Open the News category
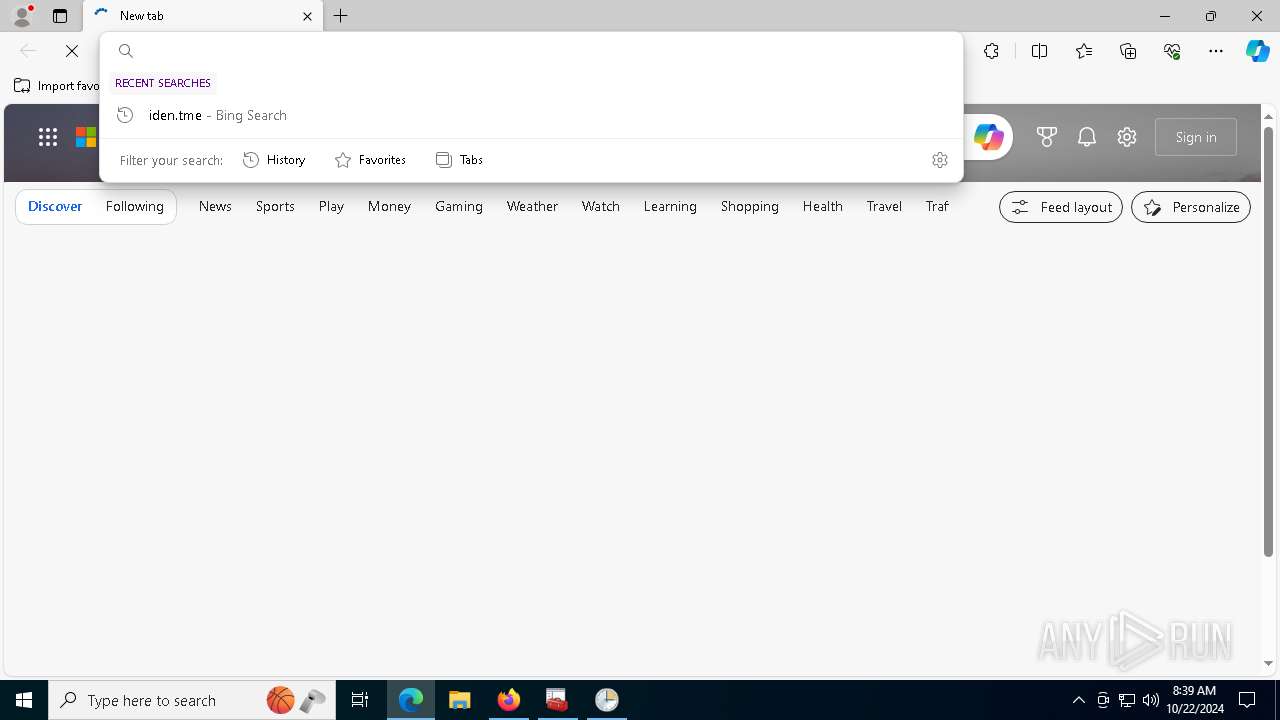Image resolution: width=1280 pixels, height=720 pixels. [x=215, y=206]
